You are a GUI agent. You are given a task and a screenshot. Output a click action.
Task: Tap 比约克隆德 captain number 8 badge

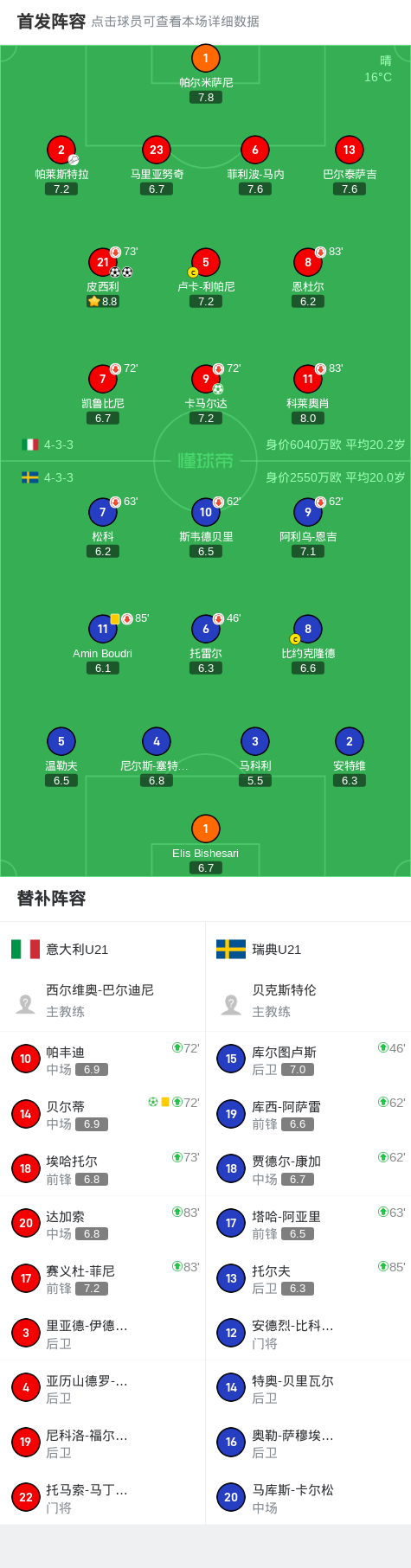pyautogui.click(x=307, y=629)
